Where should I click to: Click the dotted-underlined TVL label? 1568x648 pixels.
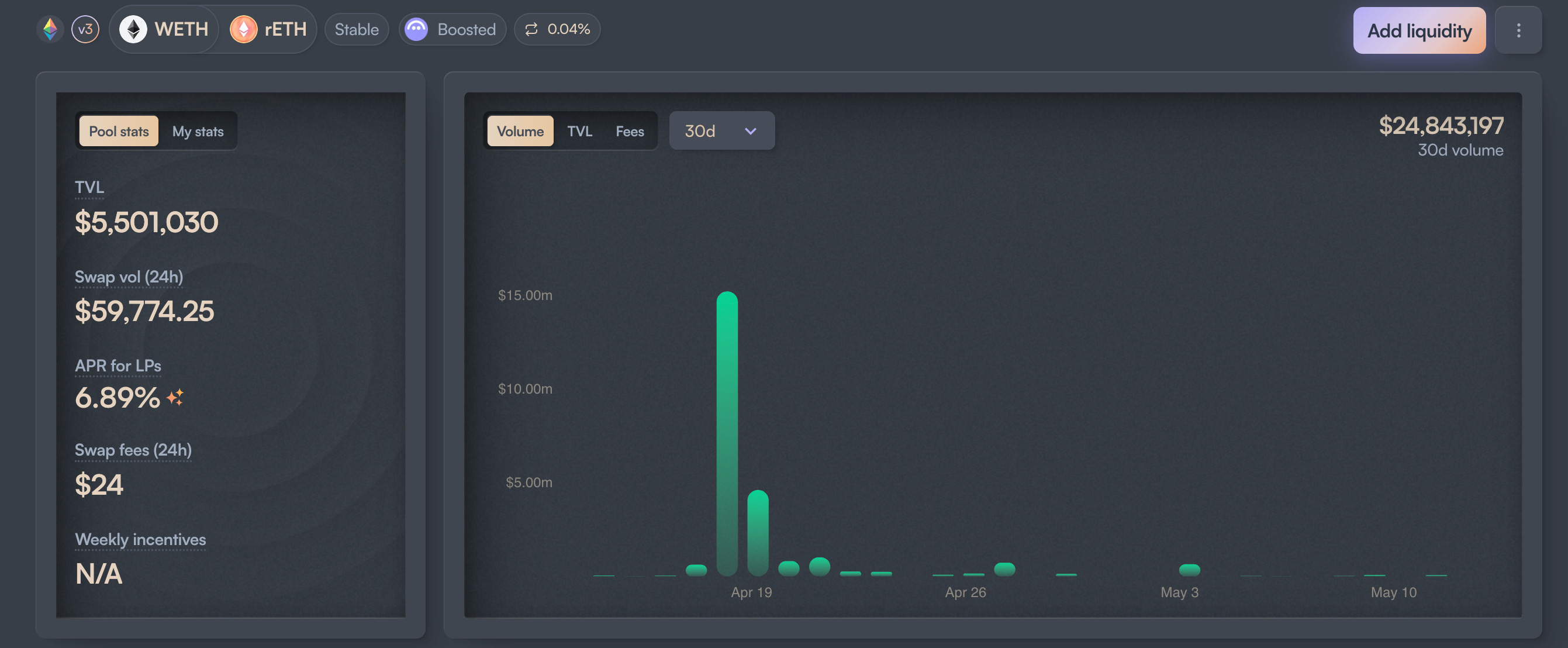[89, 187]
